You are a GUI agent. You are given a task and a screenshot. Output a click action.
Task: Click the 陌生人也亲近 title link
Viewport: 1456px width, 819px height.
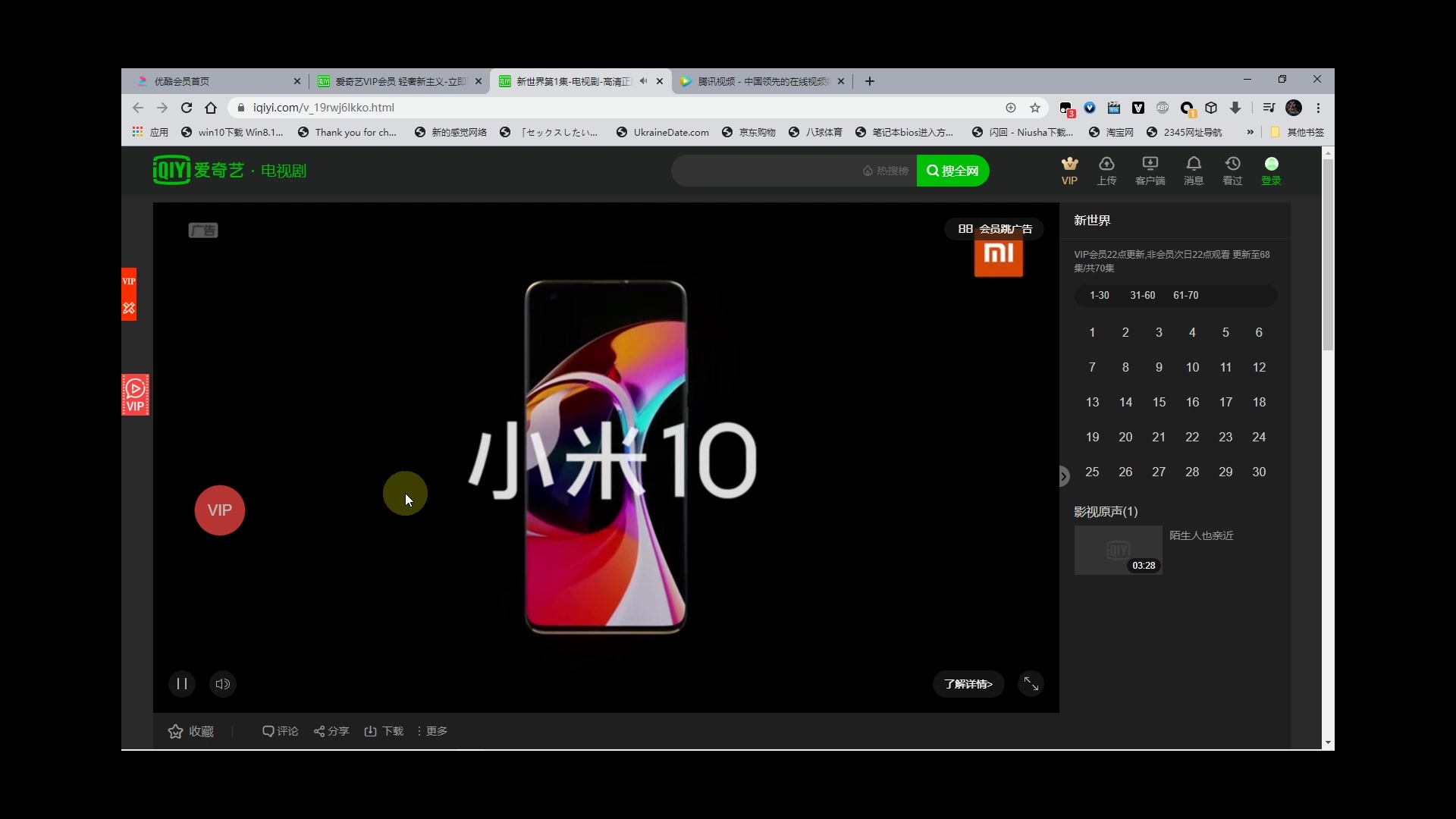1201,535
